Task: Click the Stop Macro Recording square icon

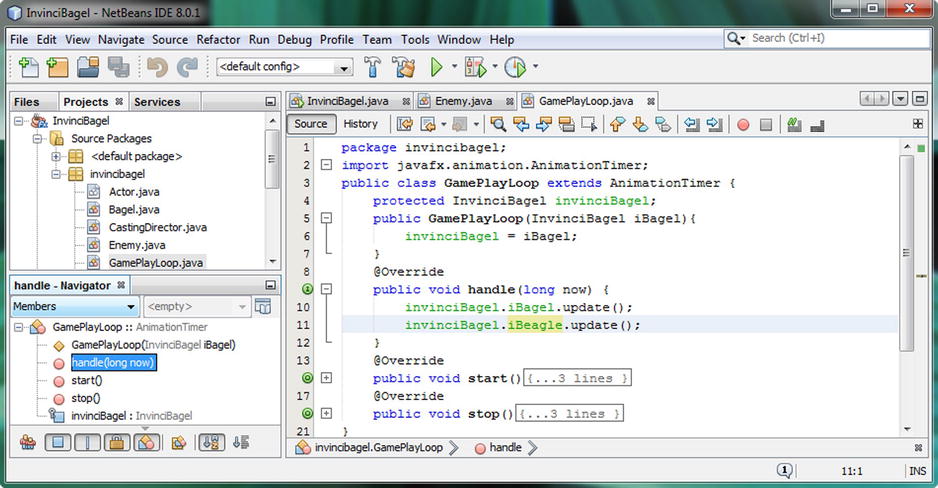Action: [x=766, y=125]
